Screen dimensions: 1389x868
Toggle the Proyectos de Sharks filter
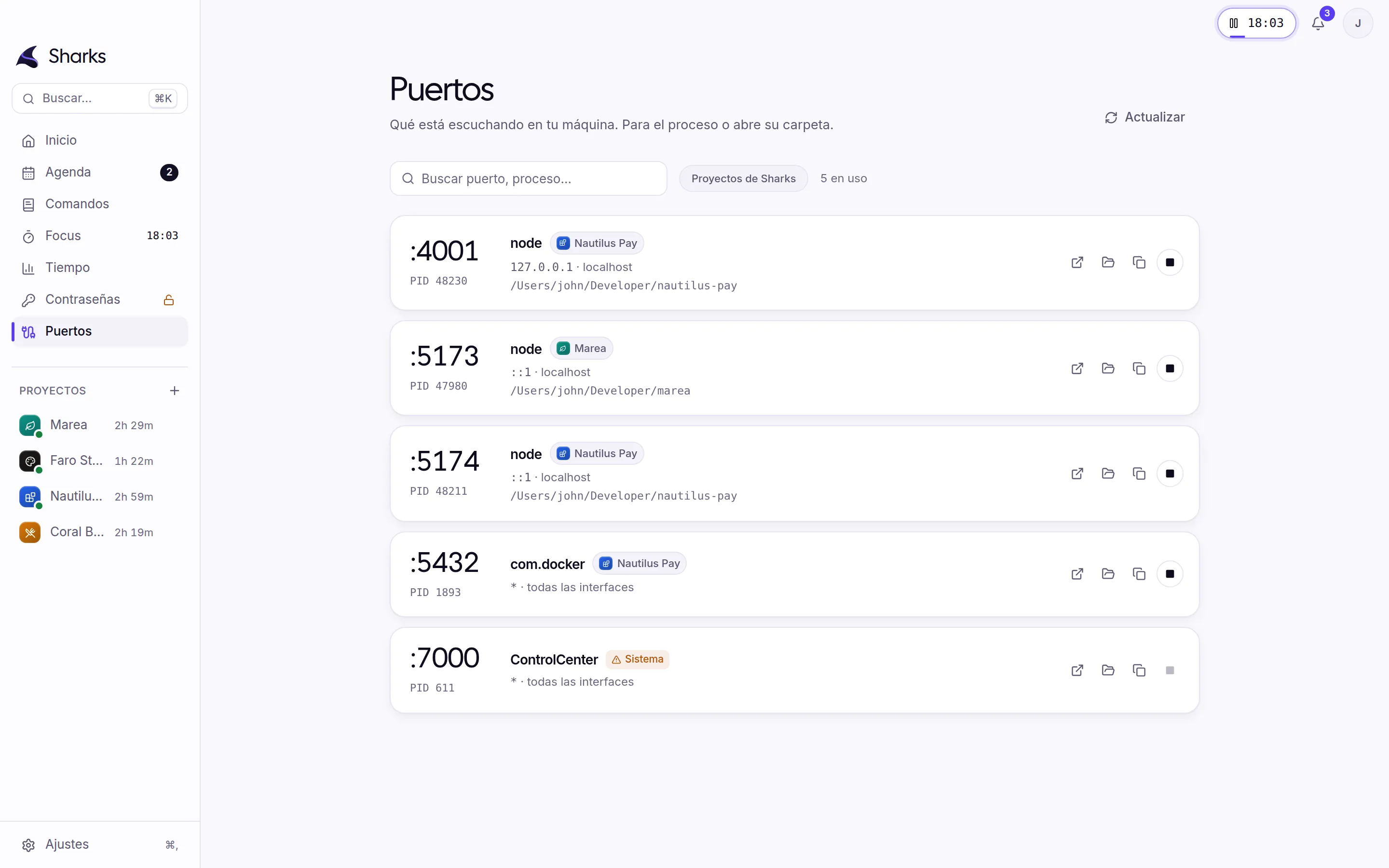[743, 178]
